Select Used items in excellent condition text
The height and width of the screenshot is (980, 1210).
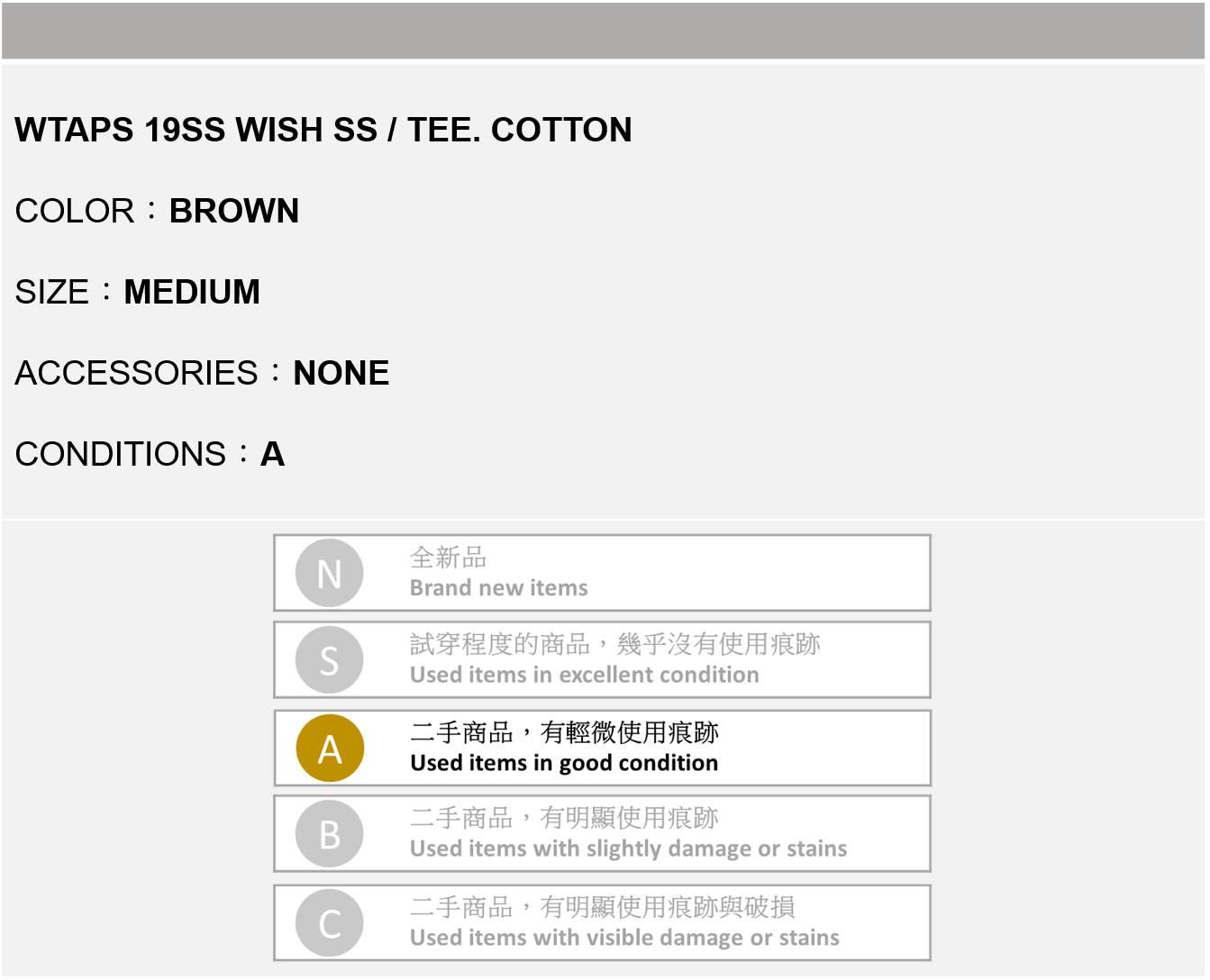coord(584,675)
